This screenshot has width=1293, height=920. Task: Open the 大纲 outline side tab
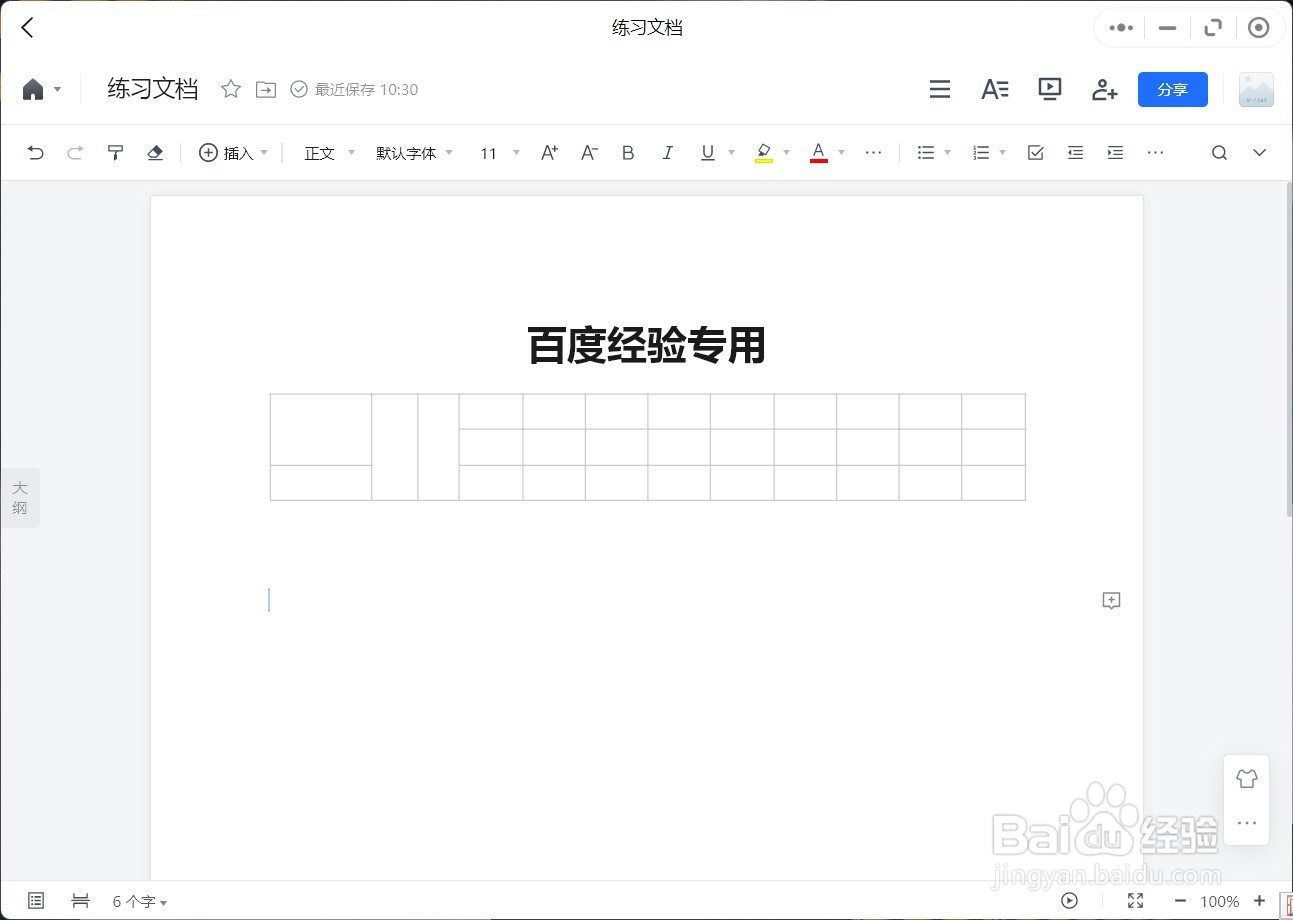coord(20,498)
